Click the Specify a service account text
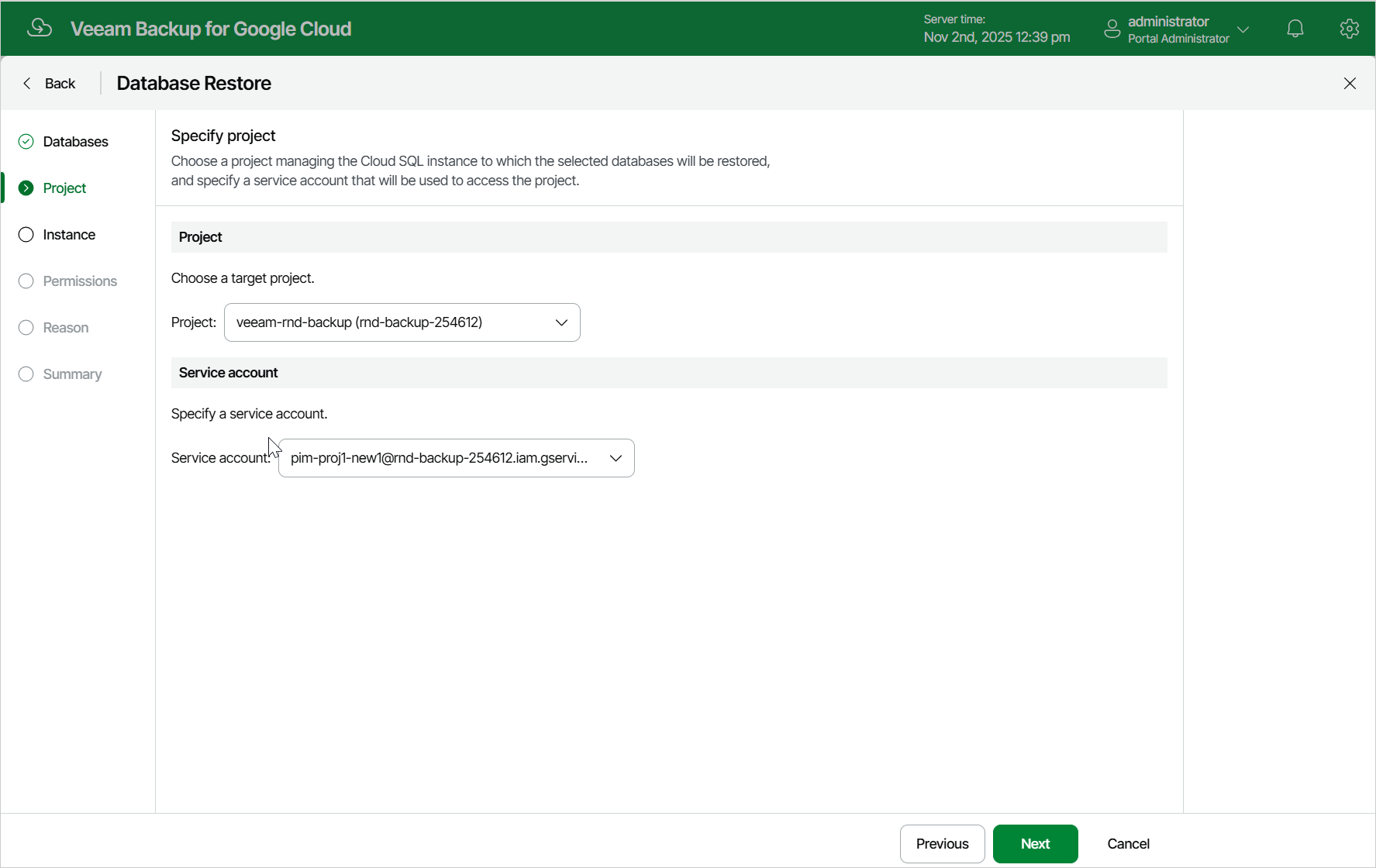This screenshot has height=868, width=1376. [249, 414]
